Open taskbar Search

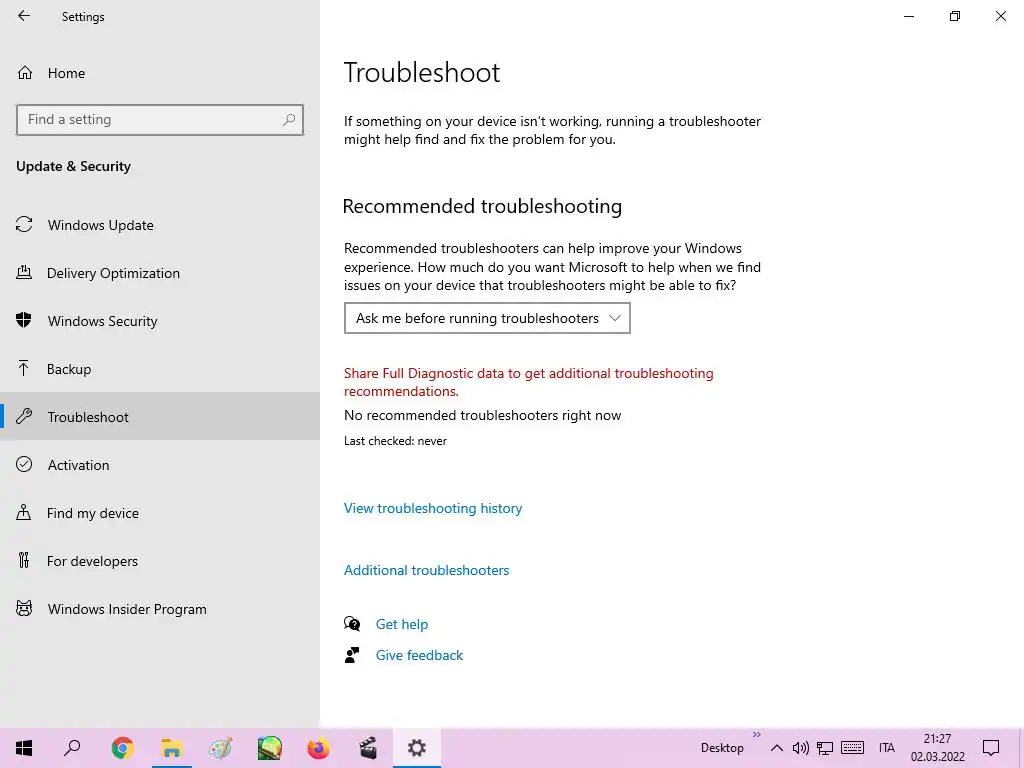point(72,748)
